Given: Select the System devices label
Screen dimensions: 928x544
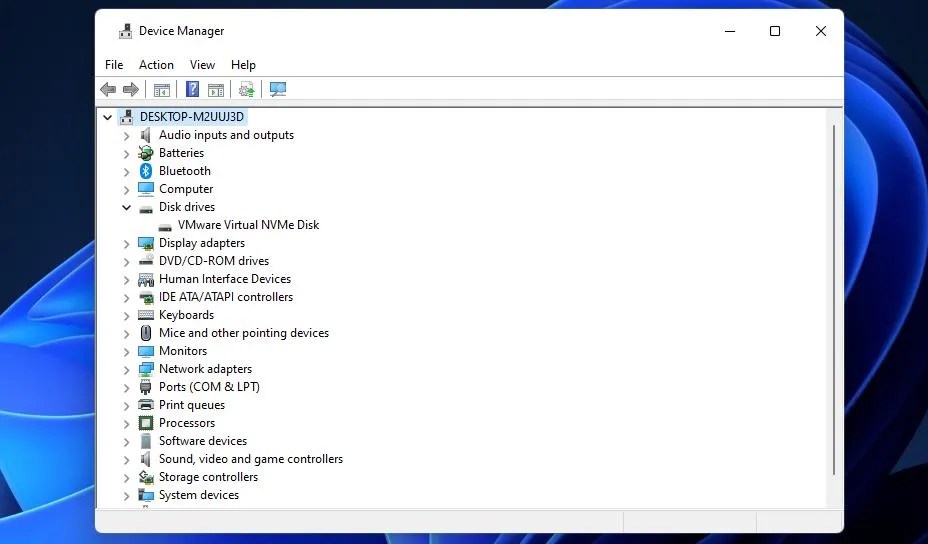Looking at the screenshot, I should [x=199, y=495].
